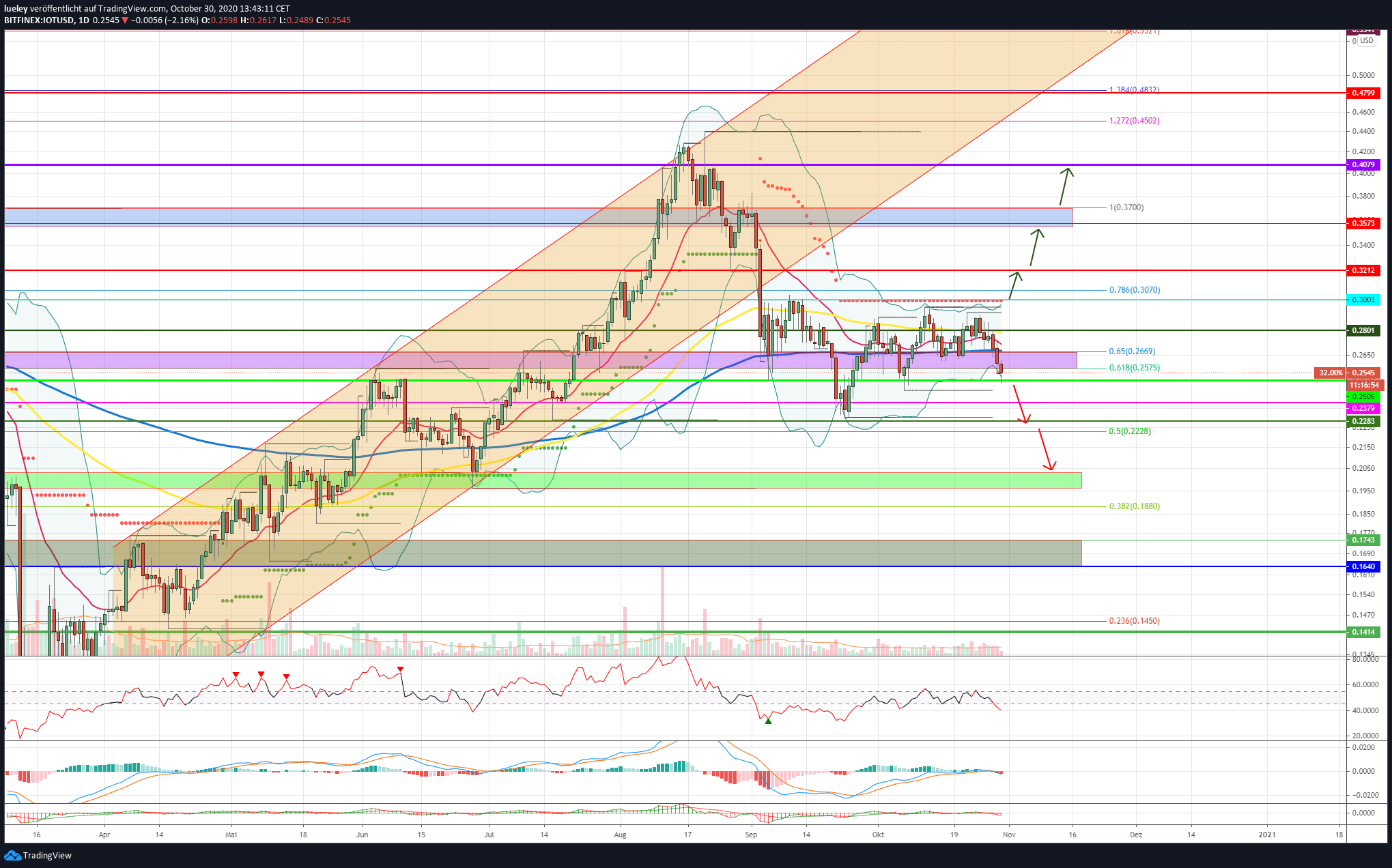
Task: Select the blue resistance zone rectangle near 0.3700
Action: pyautogui.click(x=539, y=217)
